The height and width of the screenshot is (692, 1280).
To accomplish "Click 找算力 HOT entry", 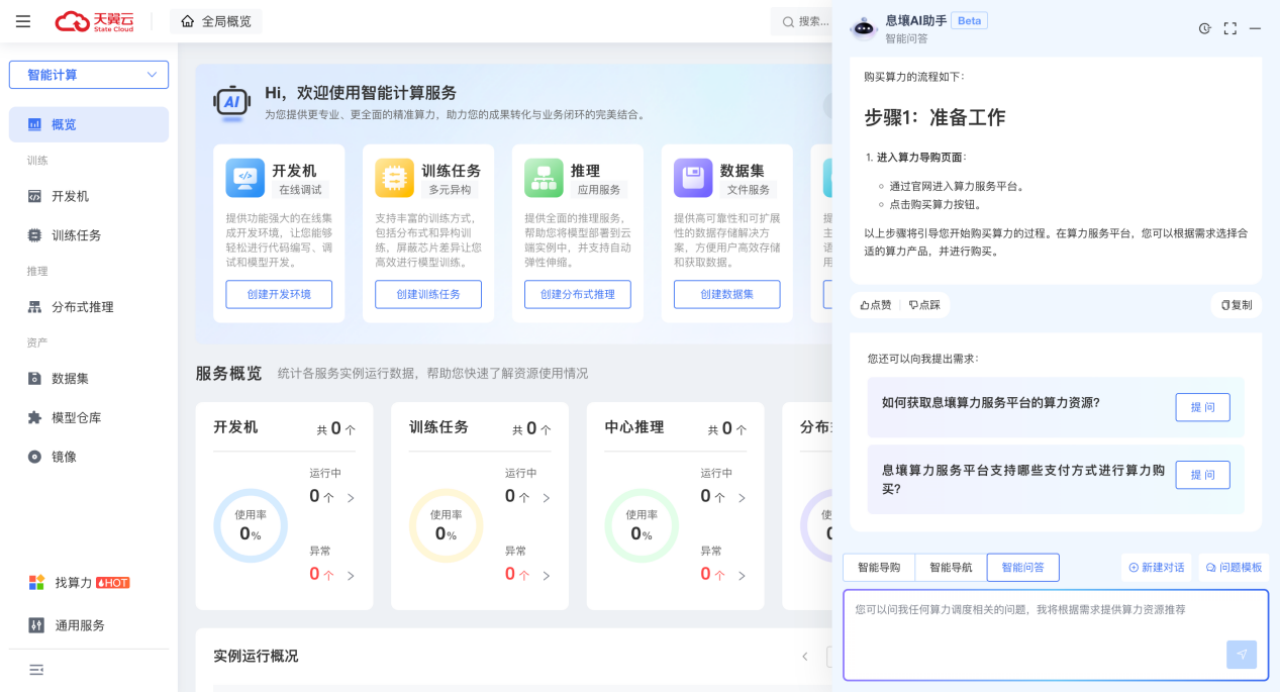I will coord(80,582).
